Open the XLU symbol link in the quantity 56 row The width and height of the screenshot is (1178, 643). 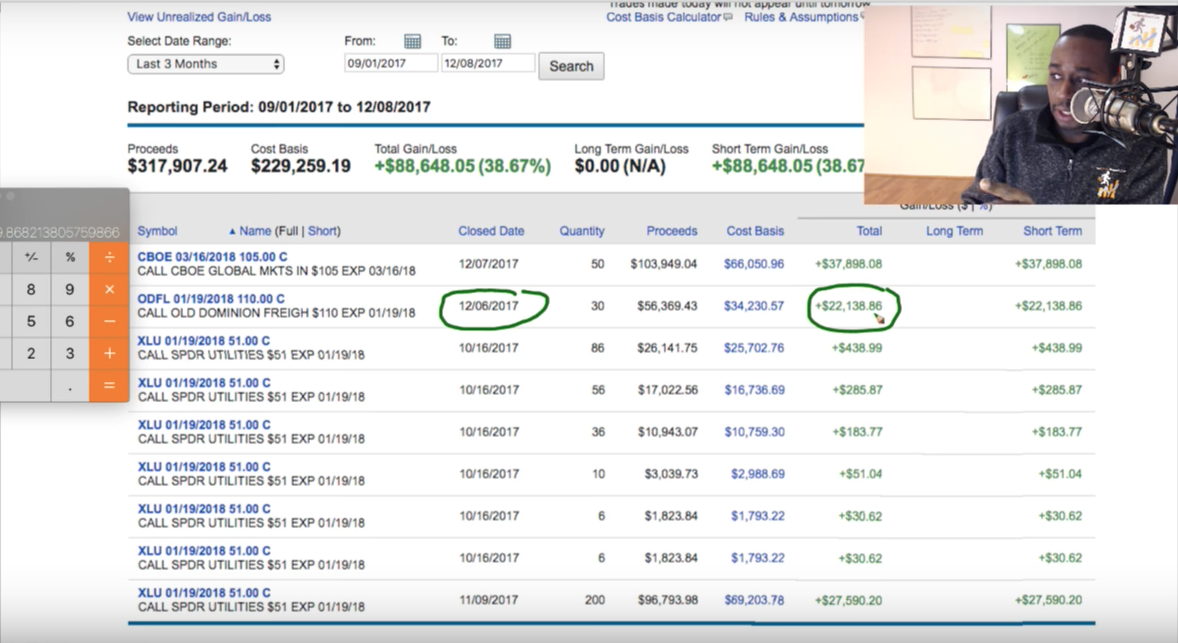(204, 383)
